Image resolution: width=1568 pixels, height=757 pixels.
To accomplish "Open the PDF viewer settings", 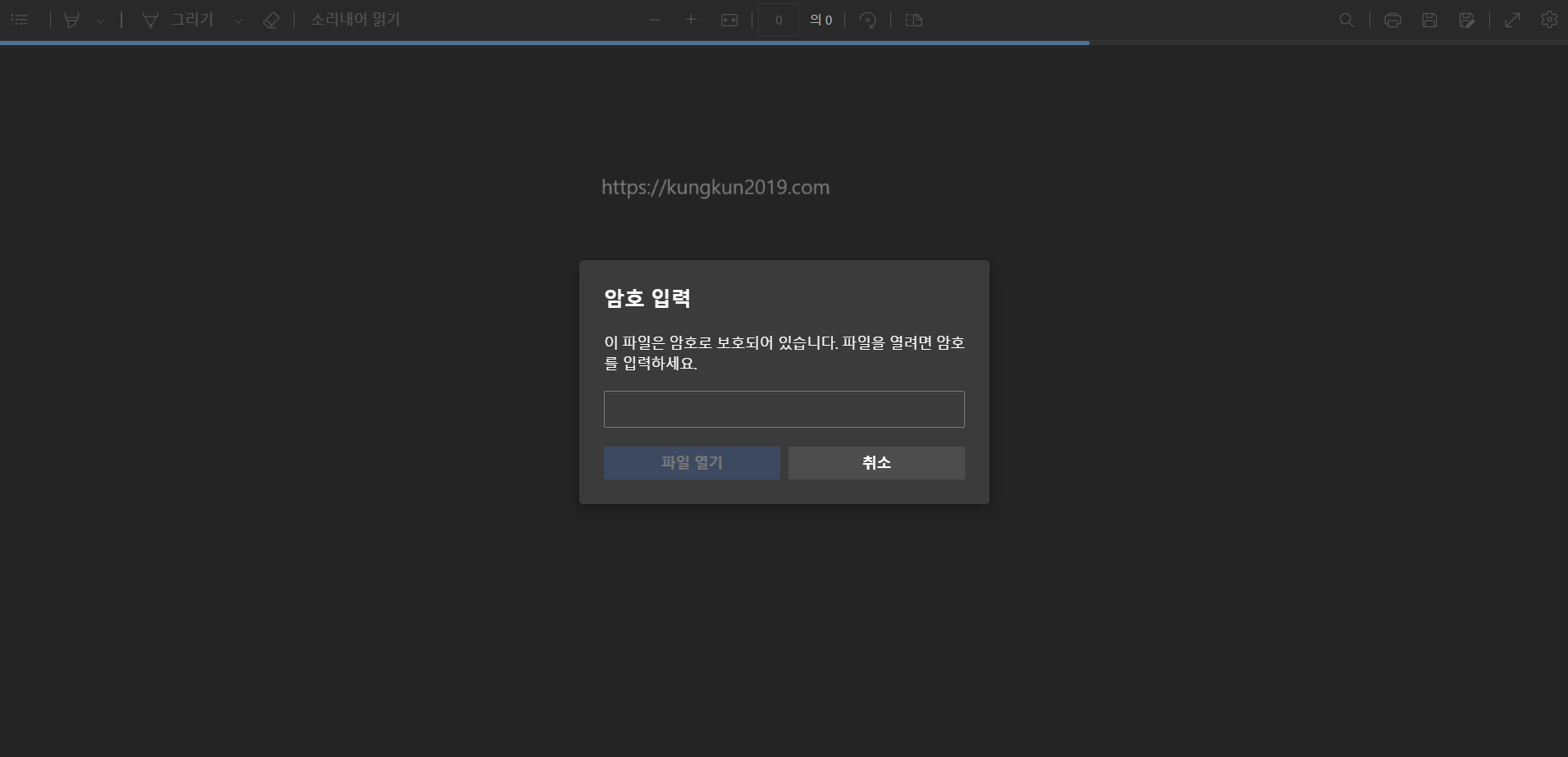I will pos(1549,20).
